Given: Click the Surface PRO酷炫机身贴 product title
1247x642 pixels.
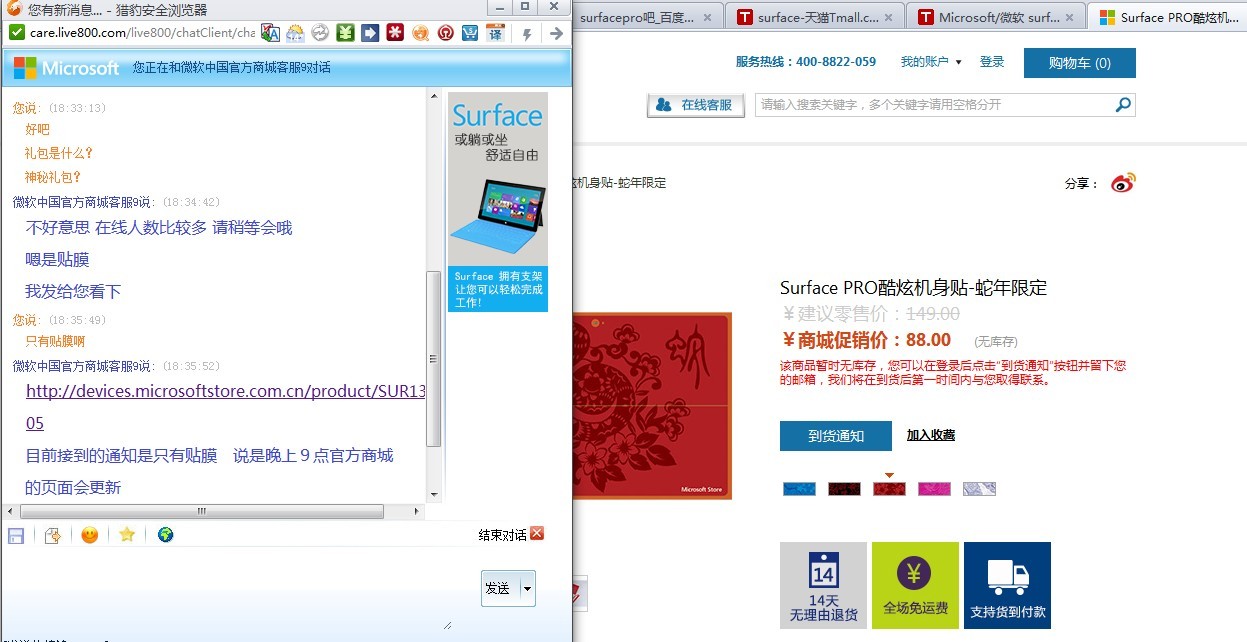Looking at the screenshot, I should click(x=913, y=288).
